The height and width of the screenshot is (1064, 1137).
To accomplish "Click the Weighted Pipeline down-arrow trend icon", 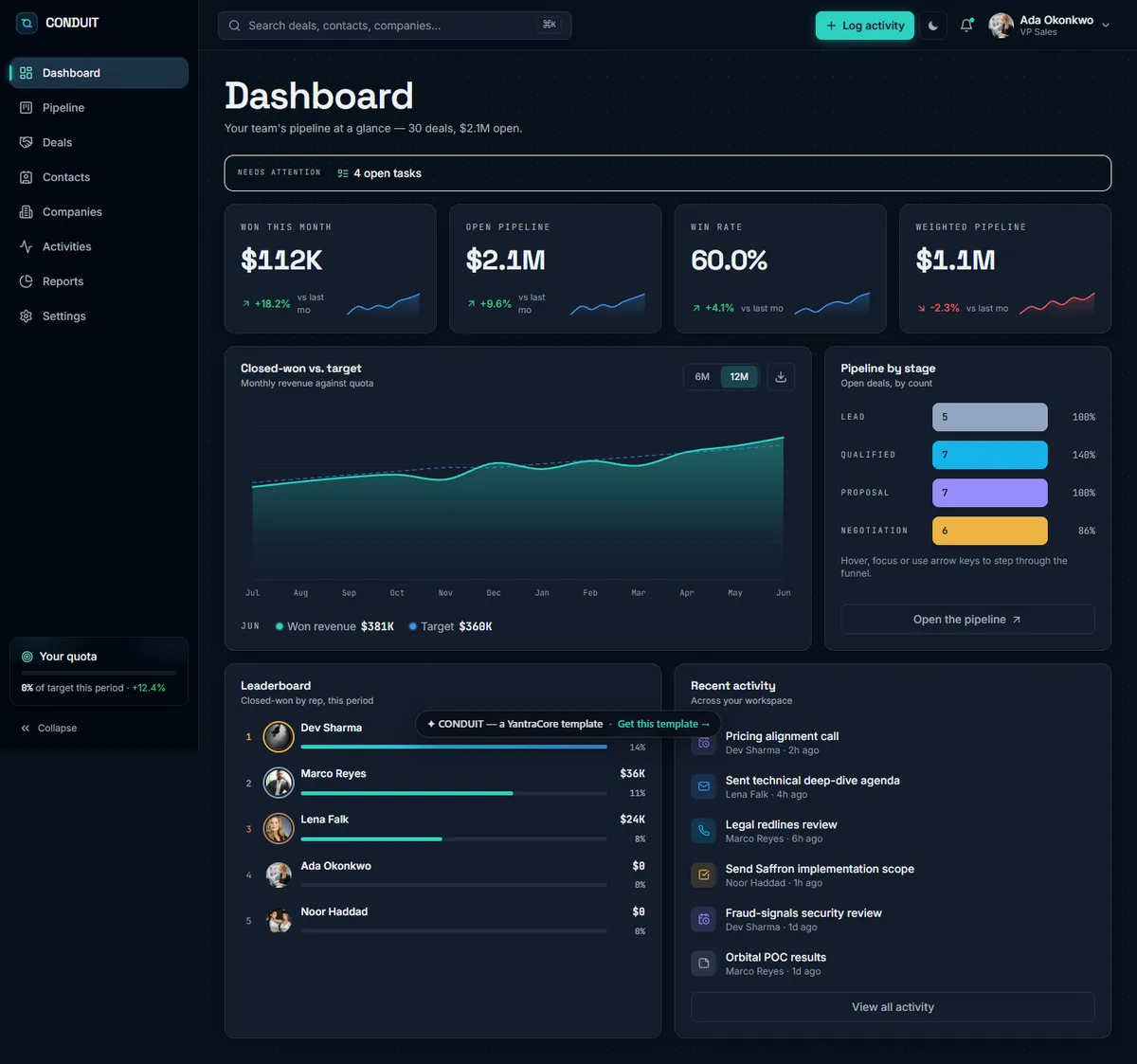I will coord(921,308).
